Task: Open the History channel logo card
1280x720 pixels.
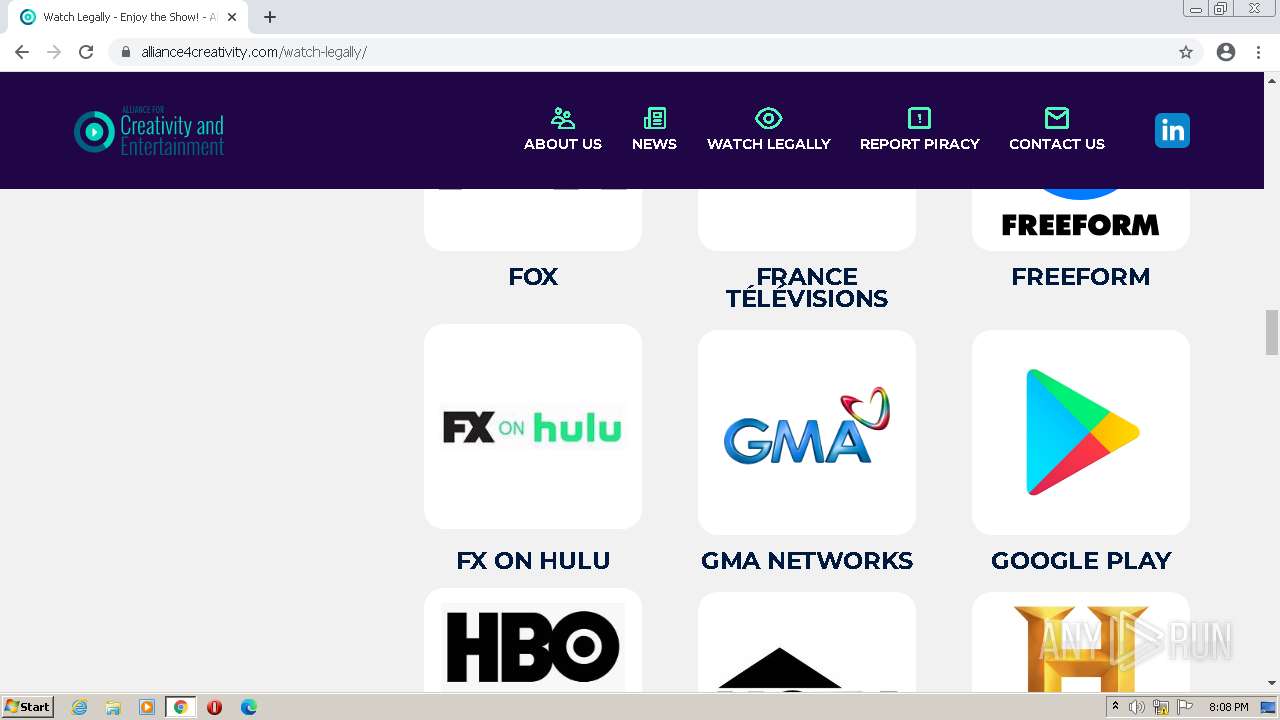Action: tap(1081, 643)
